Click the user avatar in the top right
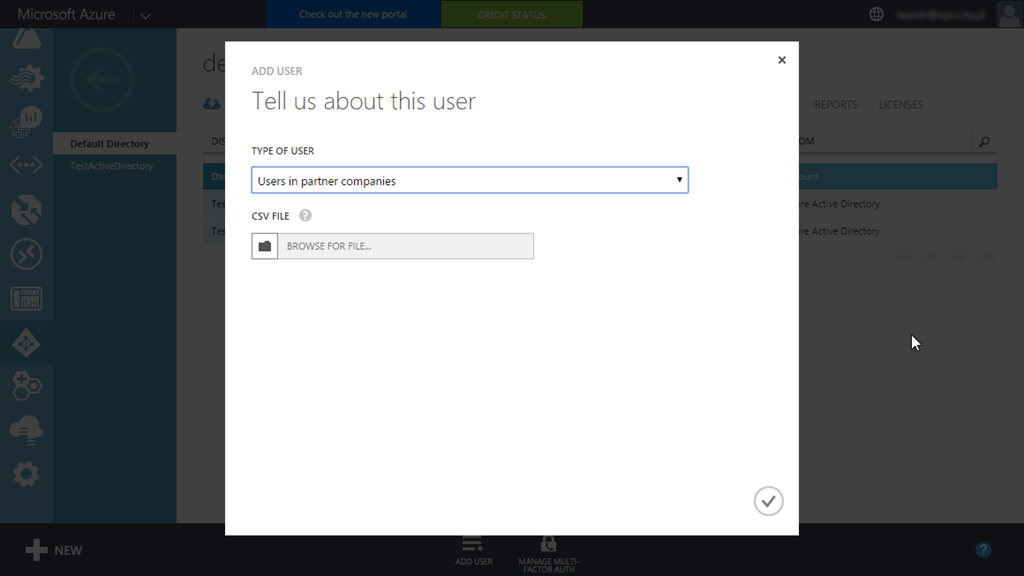This screenshot has height=576, width=1024. 1009,14
